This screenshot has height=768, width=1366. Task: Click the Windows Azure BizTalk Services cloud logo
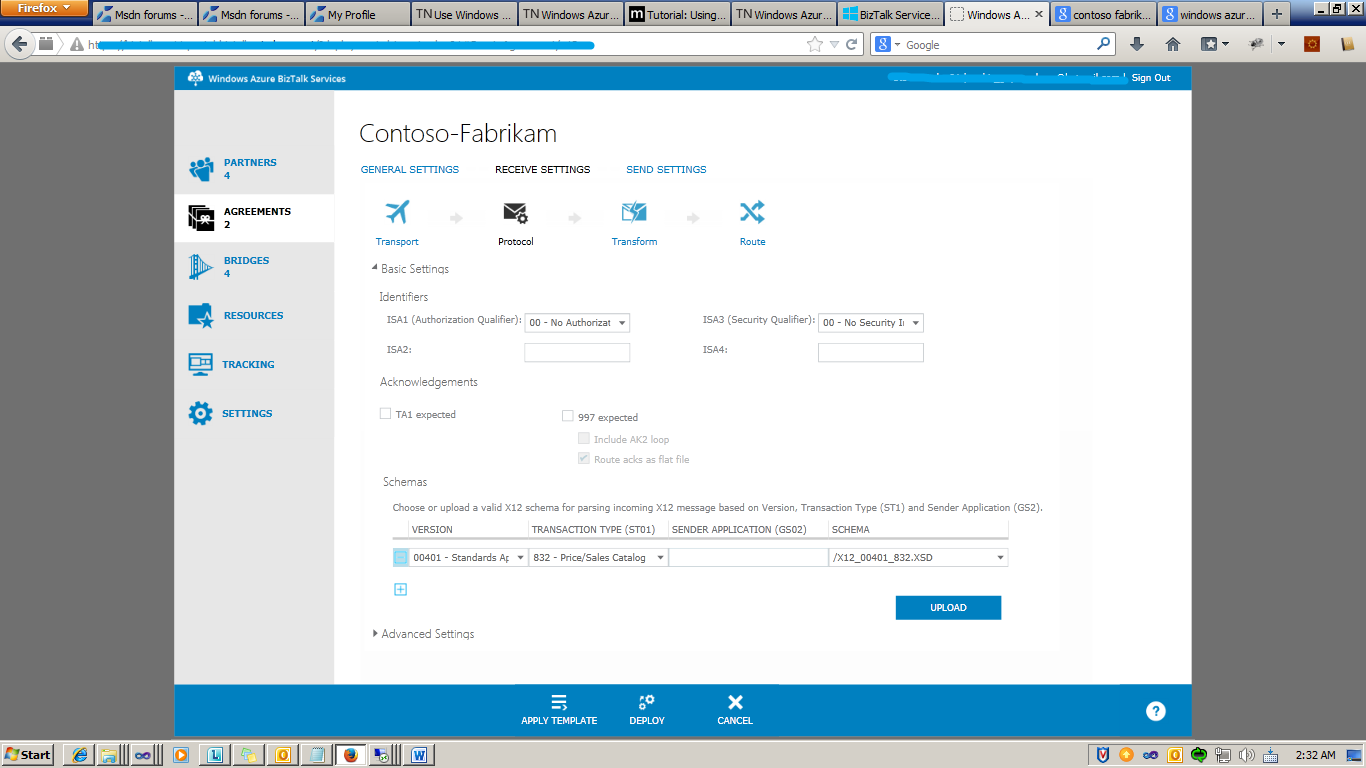[195, 78]
